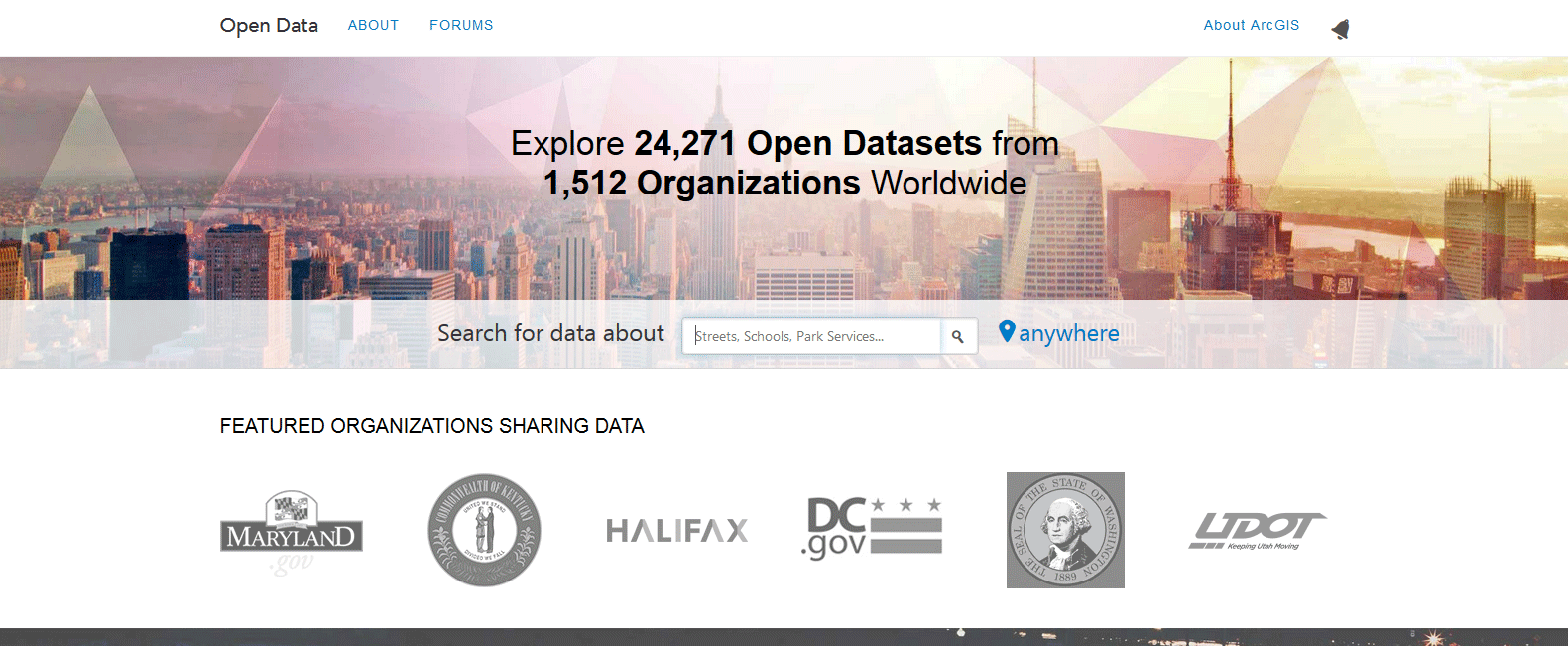The image size is (1568, 646).
Task: Open the UDOT Keeping Utah Moving logo
Action: [x=1257, y=531]
